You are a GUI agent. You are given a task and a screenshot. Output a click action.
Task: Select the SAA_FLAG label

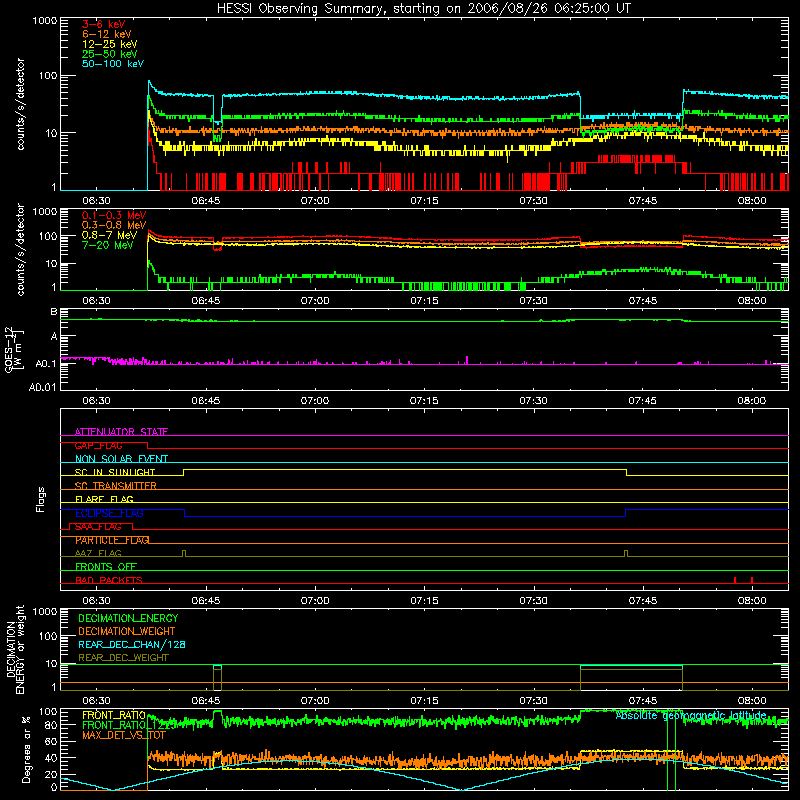click(98, 527)
